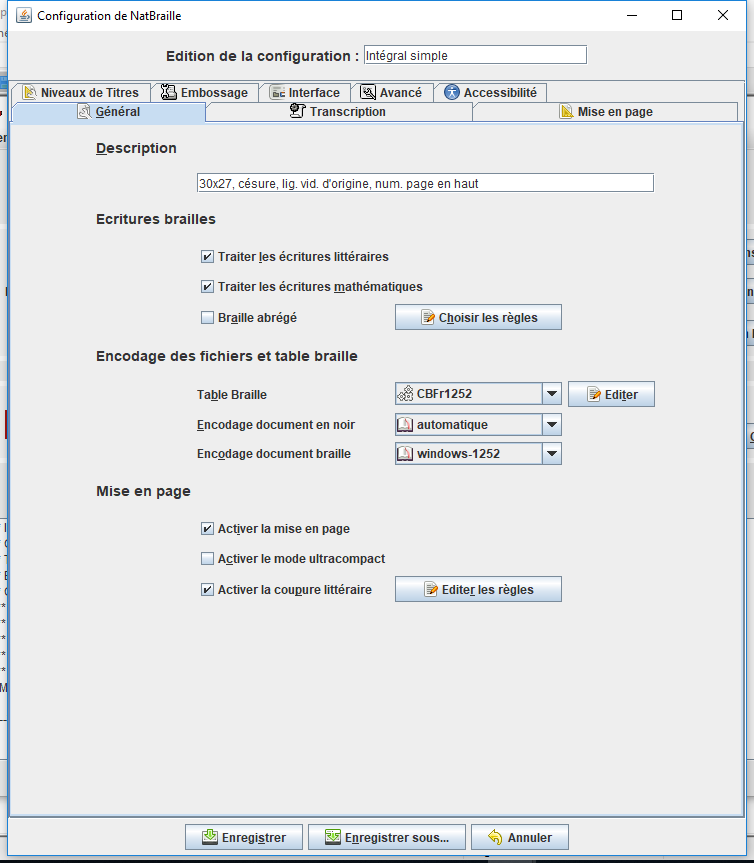Click the Mise en page ruler icon
Viewport: 754px width, 863px height.
click(566, 111)
